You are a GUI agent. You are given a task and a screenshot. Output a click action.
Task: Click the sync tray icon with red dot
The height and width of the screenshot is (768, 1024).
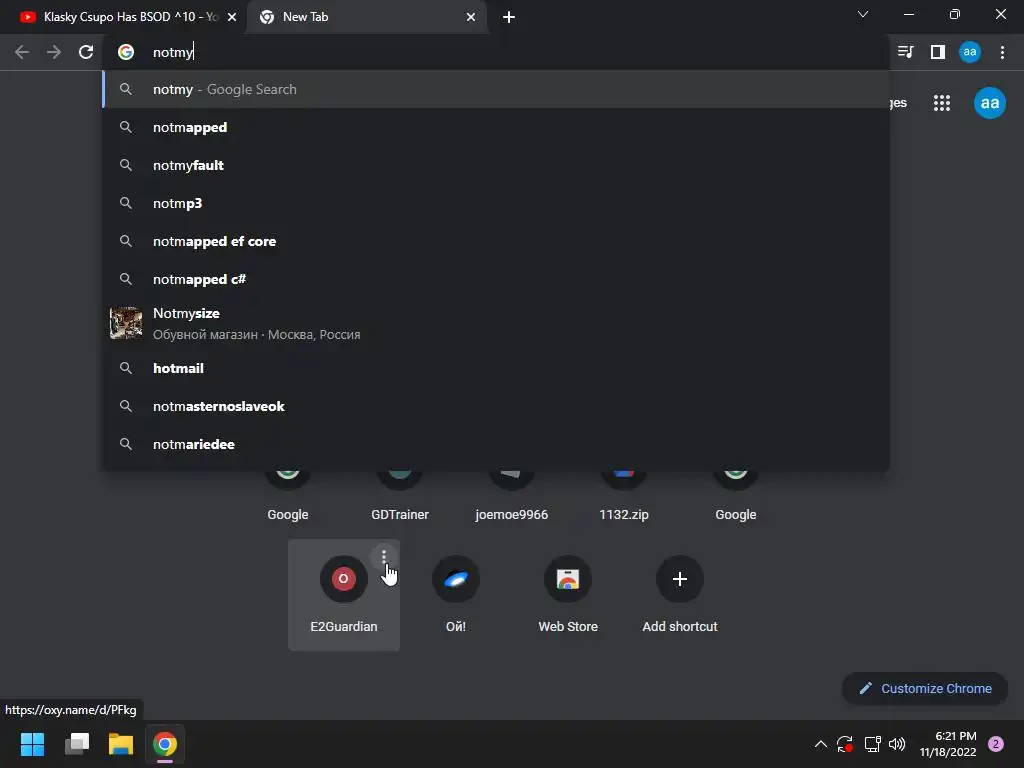844,744
